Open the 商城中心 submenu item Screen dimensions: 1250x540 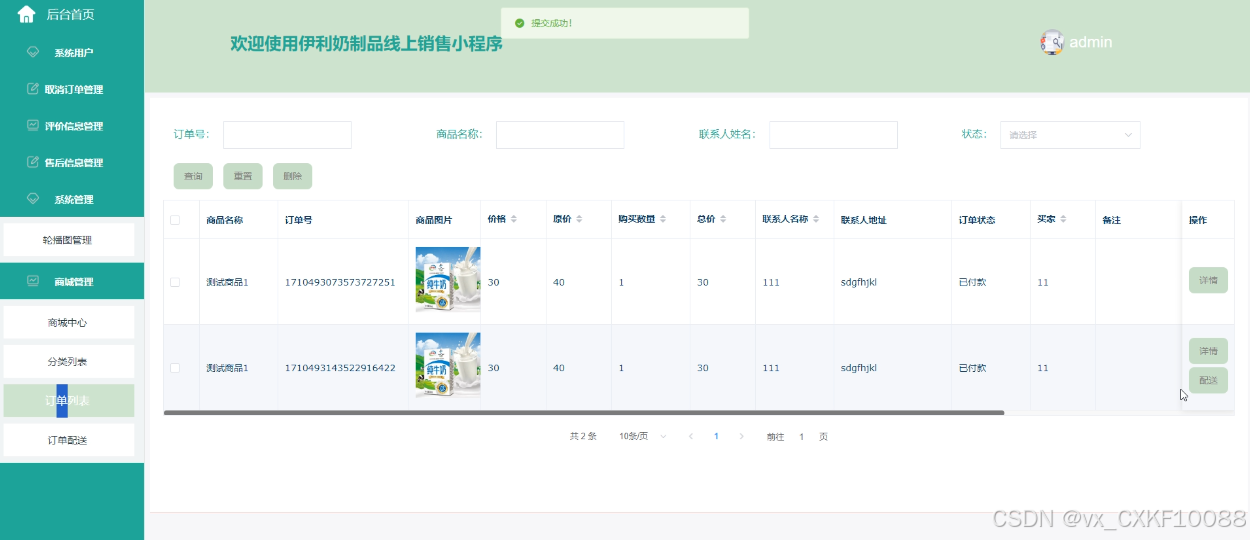pos(69,322)
